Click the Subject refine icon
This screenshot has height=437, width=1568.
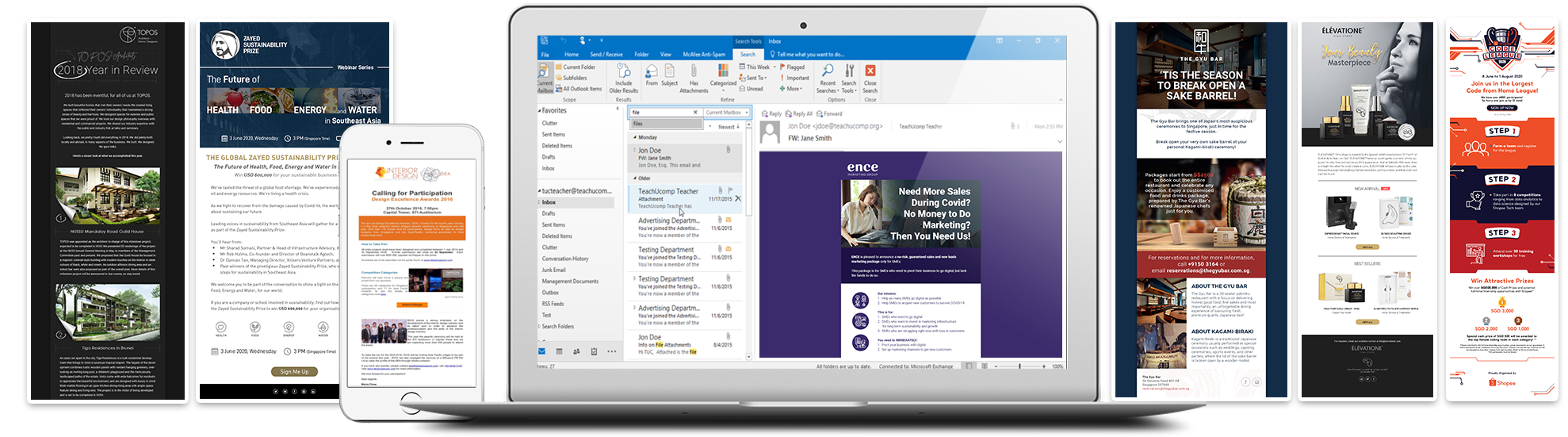(669, 72)
